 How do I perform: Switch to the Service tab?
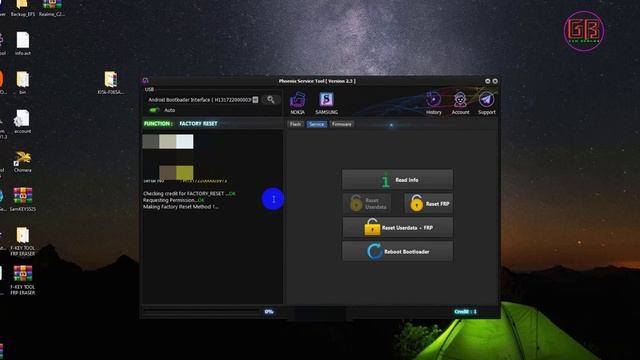316,124
